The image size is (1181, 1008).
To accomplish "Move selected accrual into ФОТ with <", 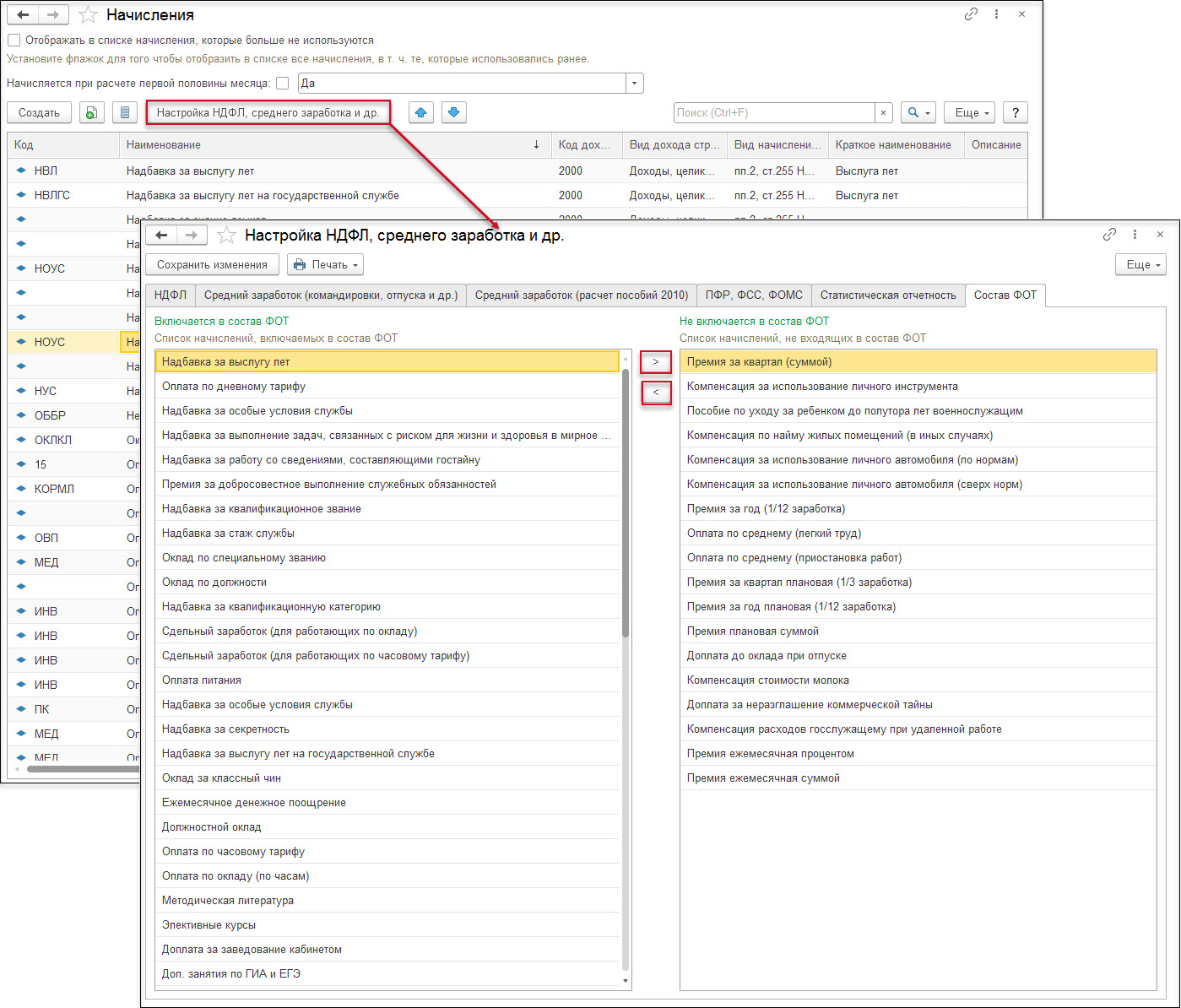I will [x=656, y=393].
